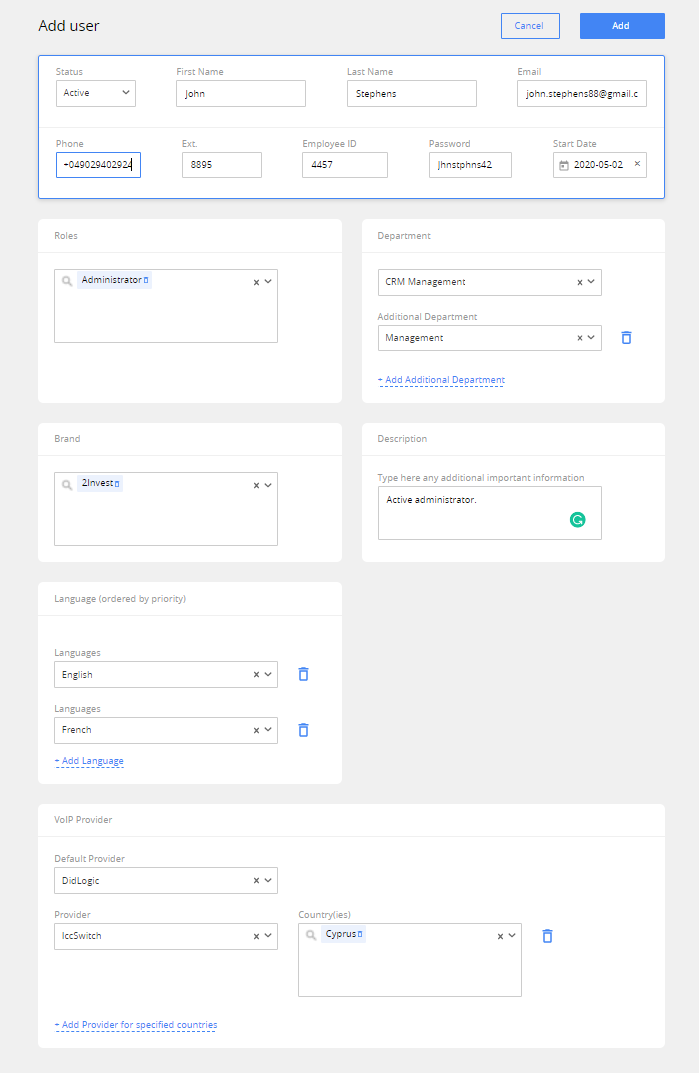Delete the Additional Department using trash icon
The image size is (699, 1073).
coord(626,337)
